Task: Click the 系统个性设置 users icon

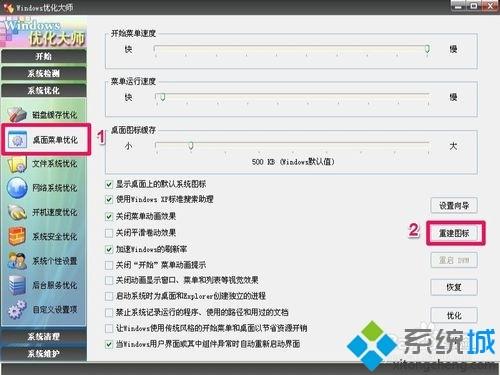Action: [17, 261]
